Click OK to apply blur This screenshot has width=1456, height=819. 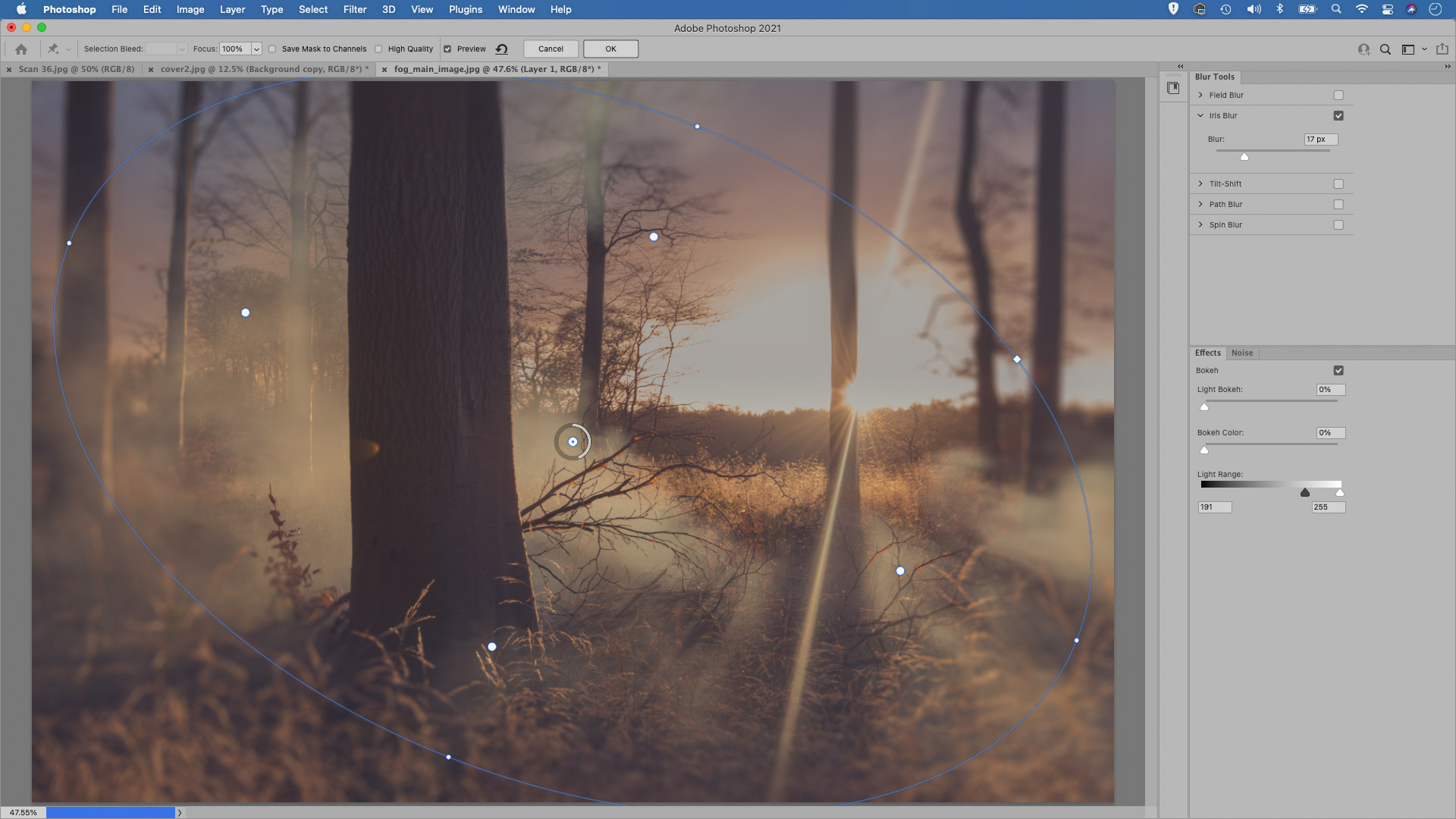pyautogui.click(x=610, y=49)
